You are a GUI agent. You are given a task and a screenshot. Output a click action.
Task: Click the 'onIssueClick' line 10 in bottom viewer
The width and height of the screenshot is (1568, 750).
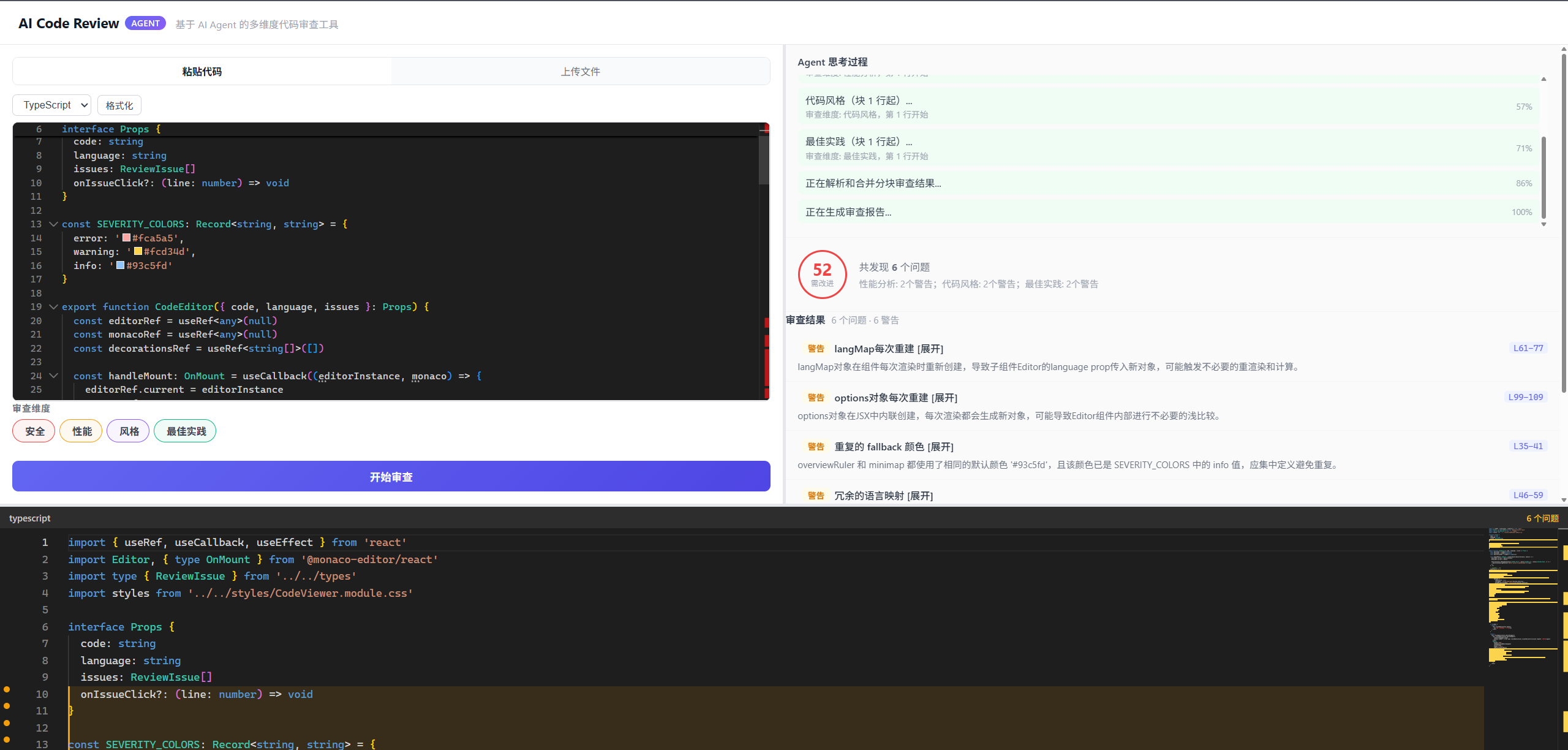pos(197,694)
